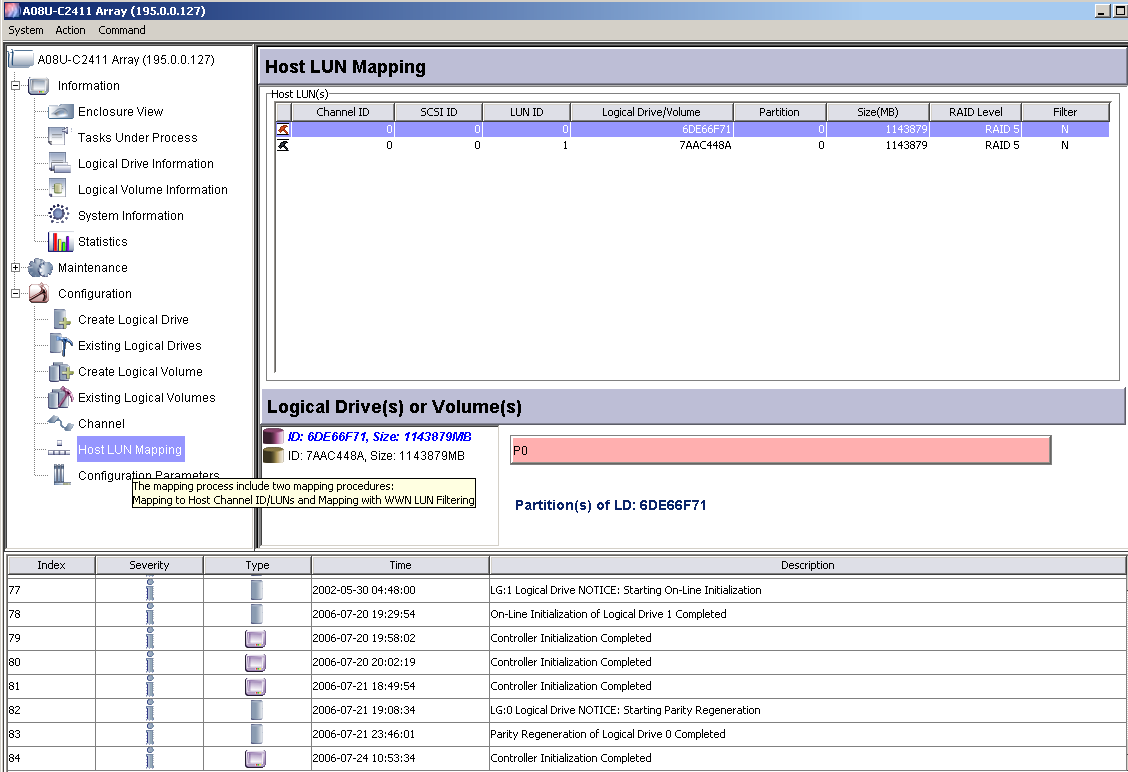Click the Enclosure View icon
The image size is (1128, 772).
[x=61, y=112]
